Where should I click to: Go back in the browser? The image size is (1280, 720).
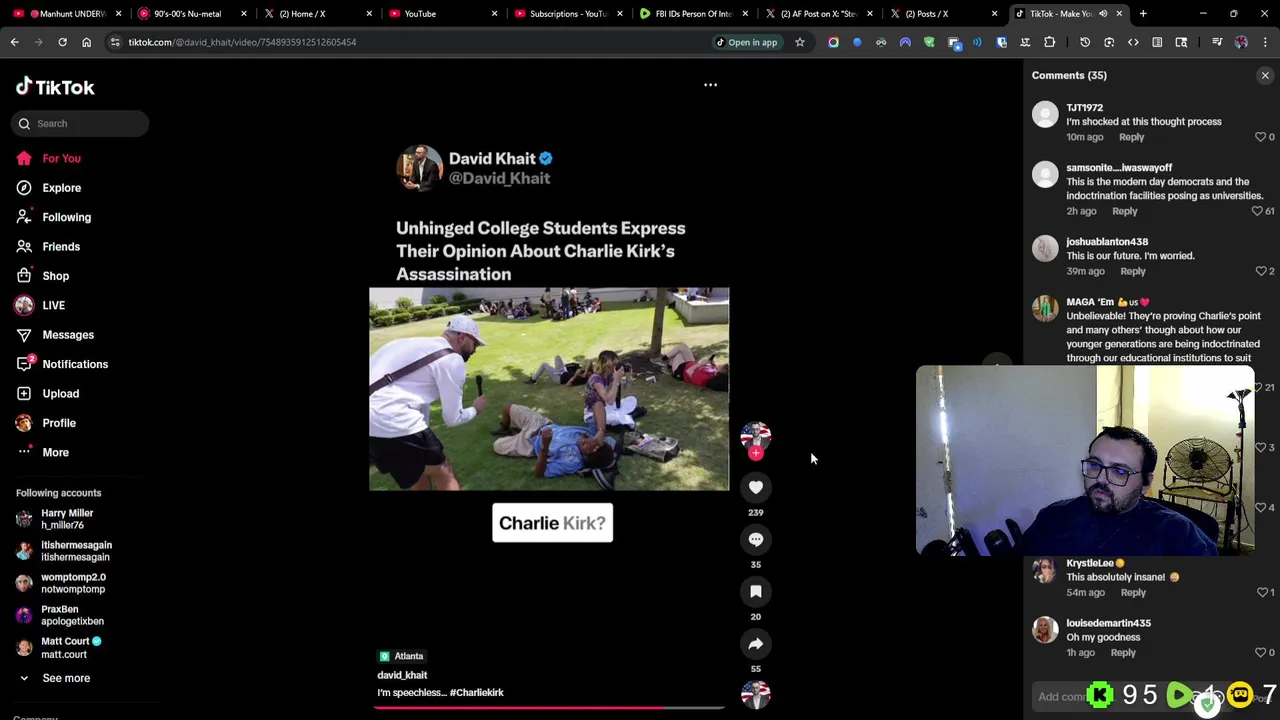click(14, 42)
